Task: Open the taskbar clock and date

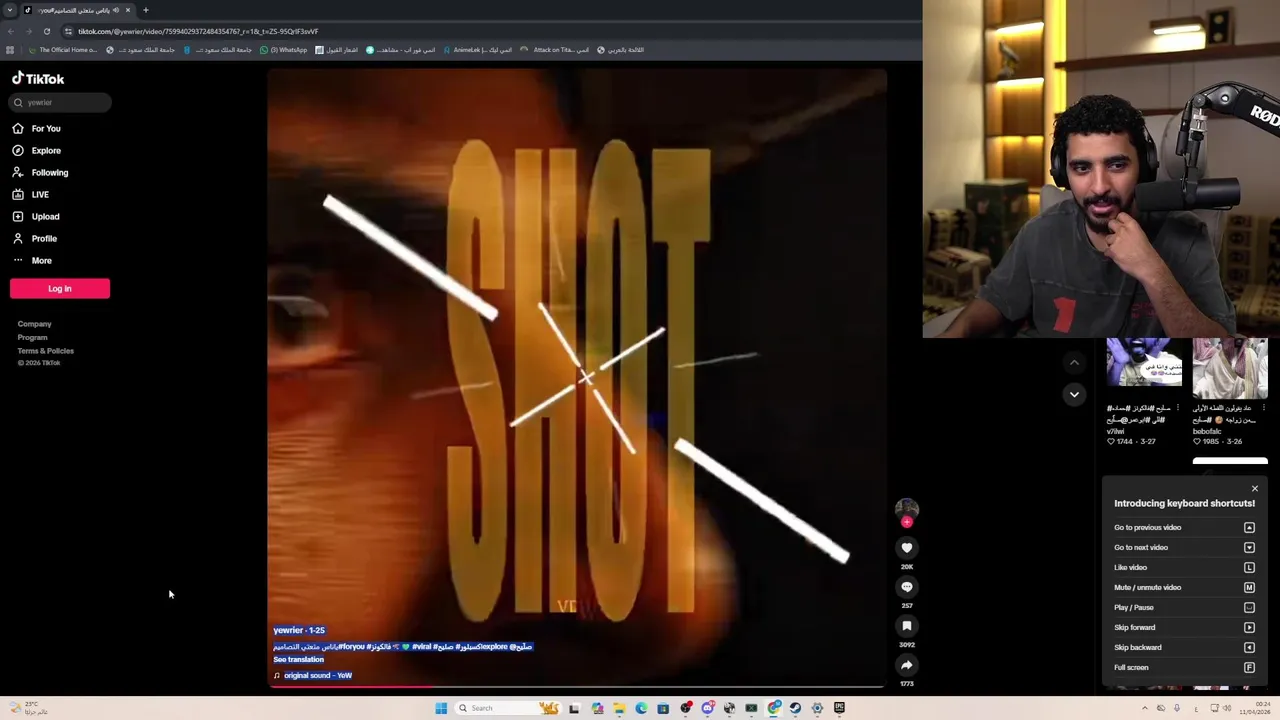Action: [1255, 708]
